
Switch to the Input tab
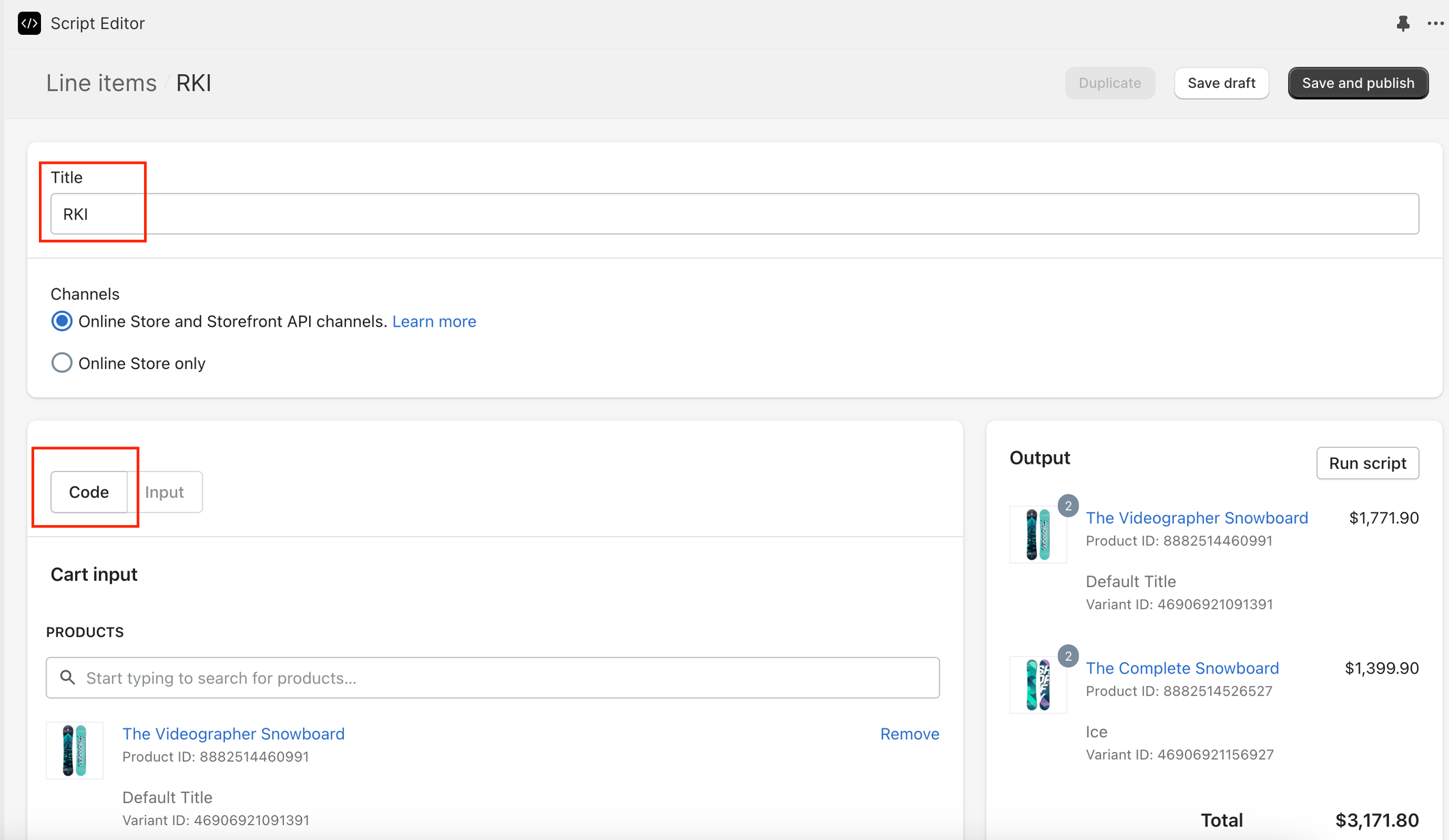[164, 492]
